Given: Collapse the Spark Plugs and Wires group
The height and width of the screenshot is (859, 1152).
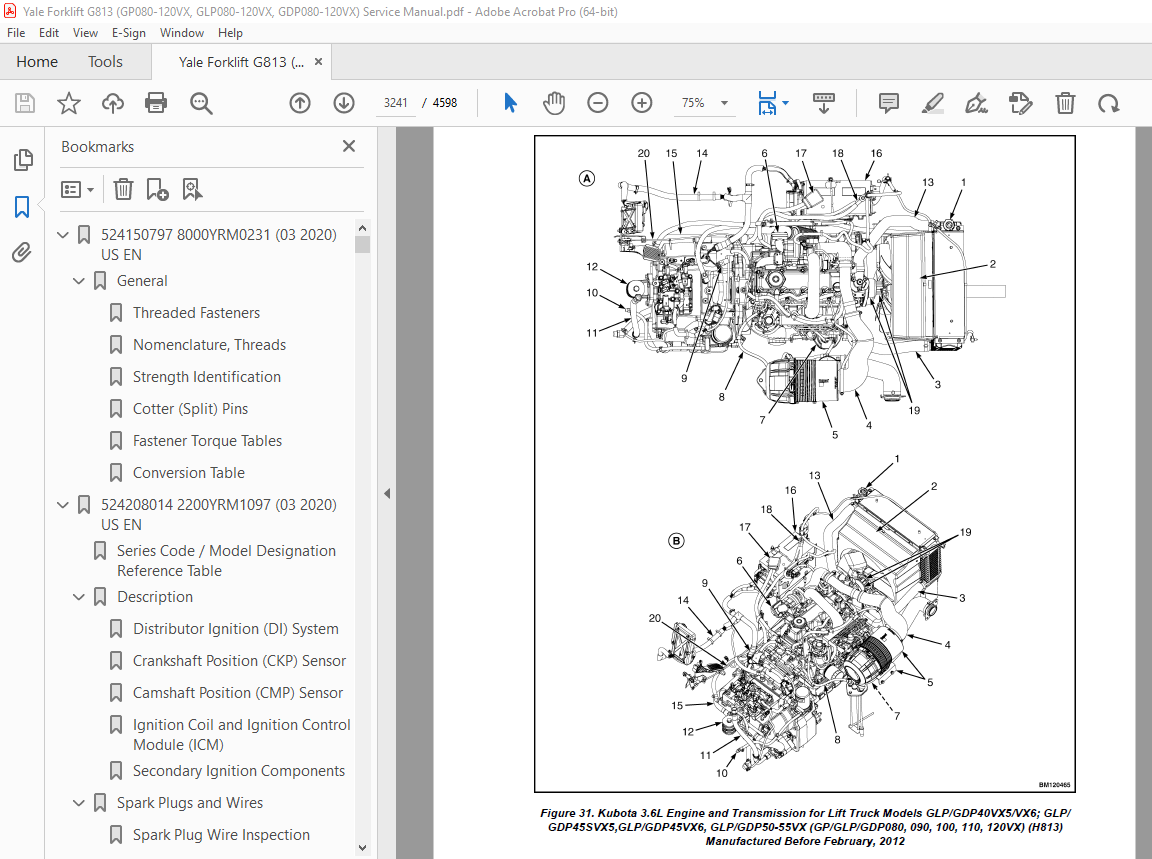Looking at the screenshot, I should 79,803.
